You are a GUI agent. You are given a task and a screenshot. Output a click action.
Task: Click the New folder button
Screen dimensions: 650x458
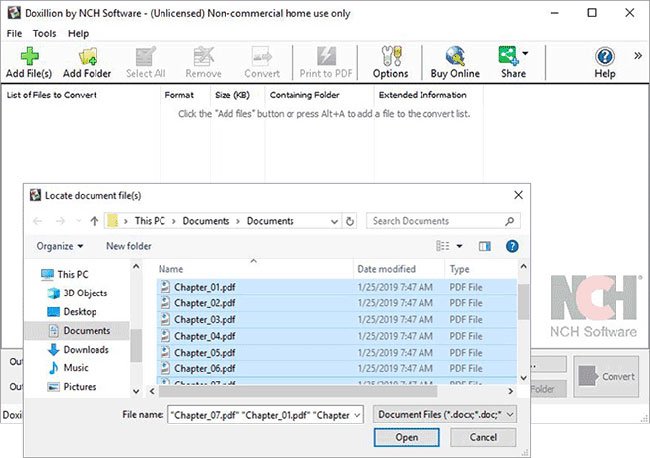click(x=129, y=246)
